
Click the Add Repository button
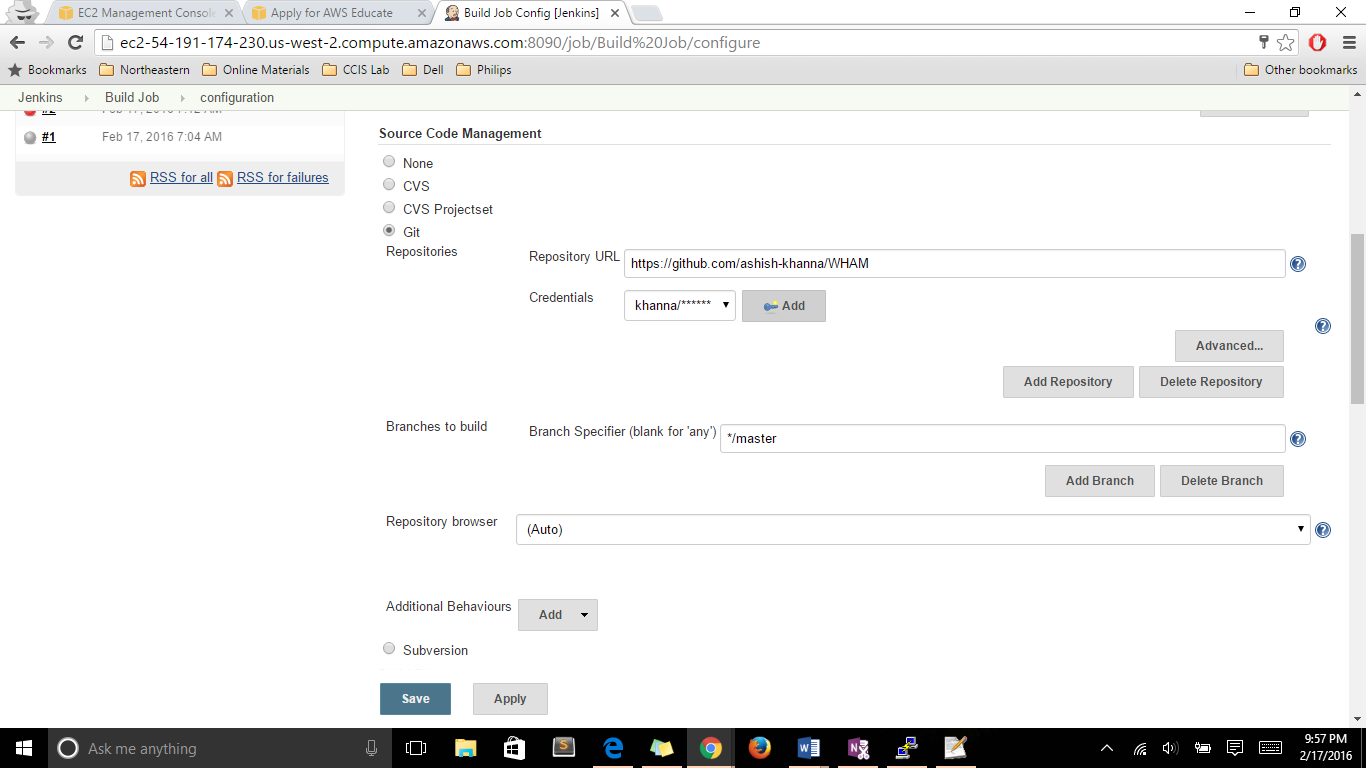[1068, 382]
